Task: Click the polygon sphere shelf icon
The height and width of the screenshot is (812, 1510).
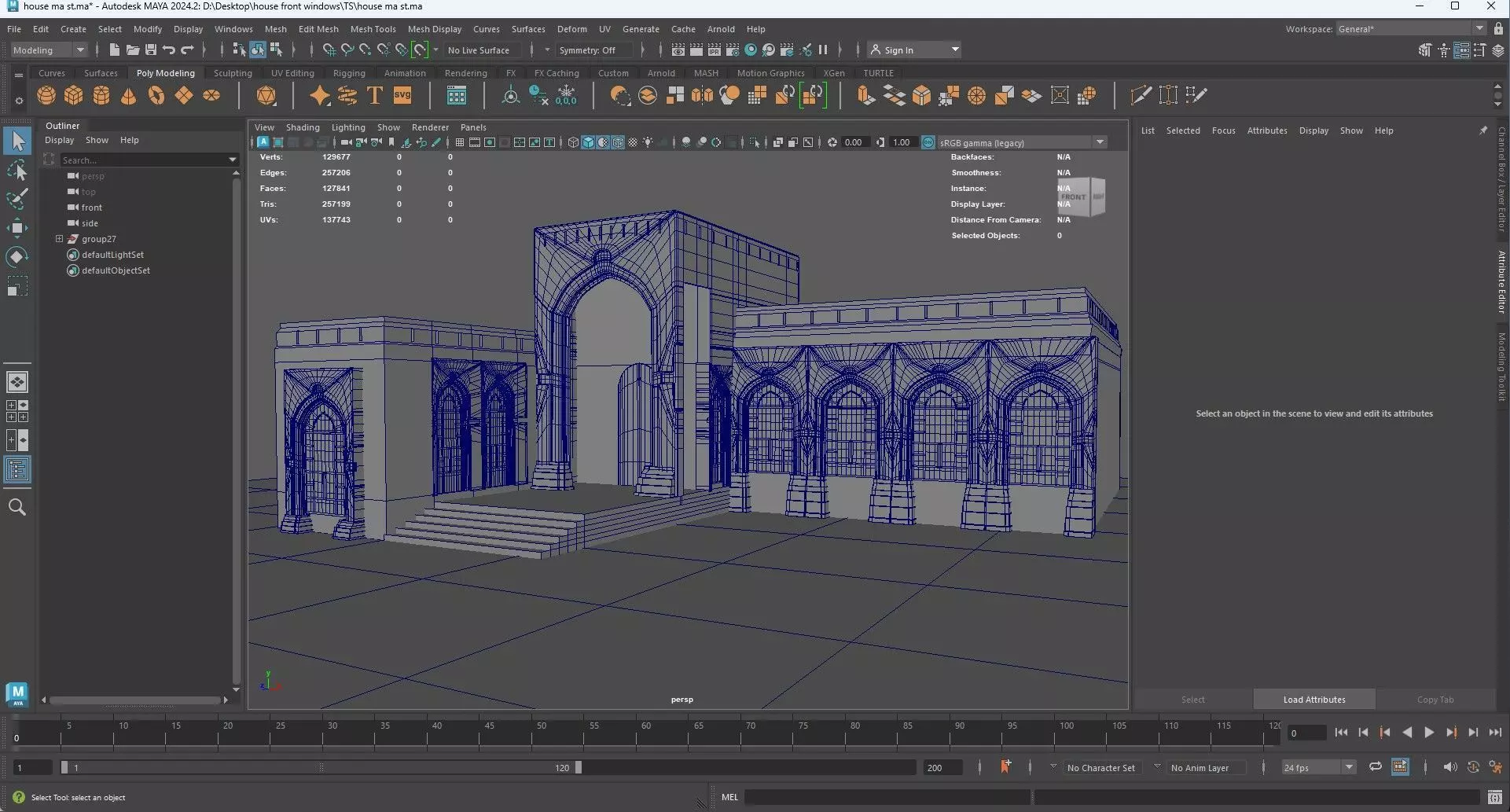Action: coord(46,96)
